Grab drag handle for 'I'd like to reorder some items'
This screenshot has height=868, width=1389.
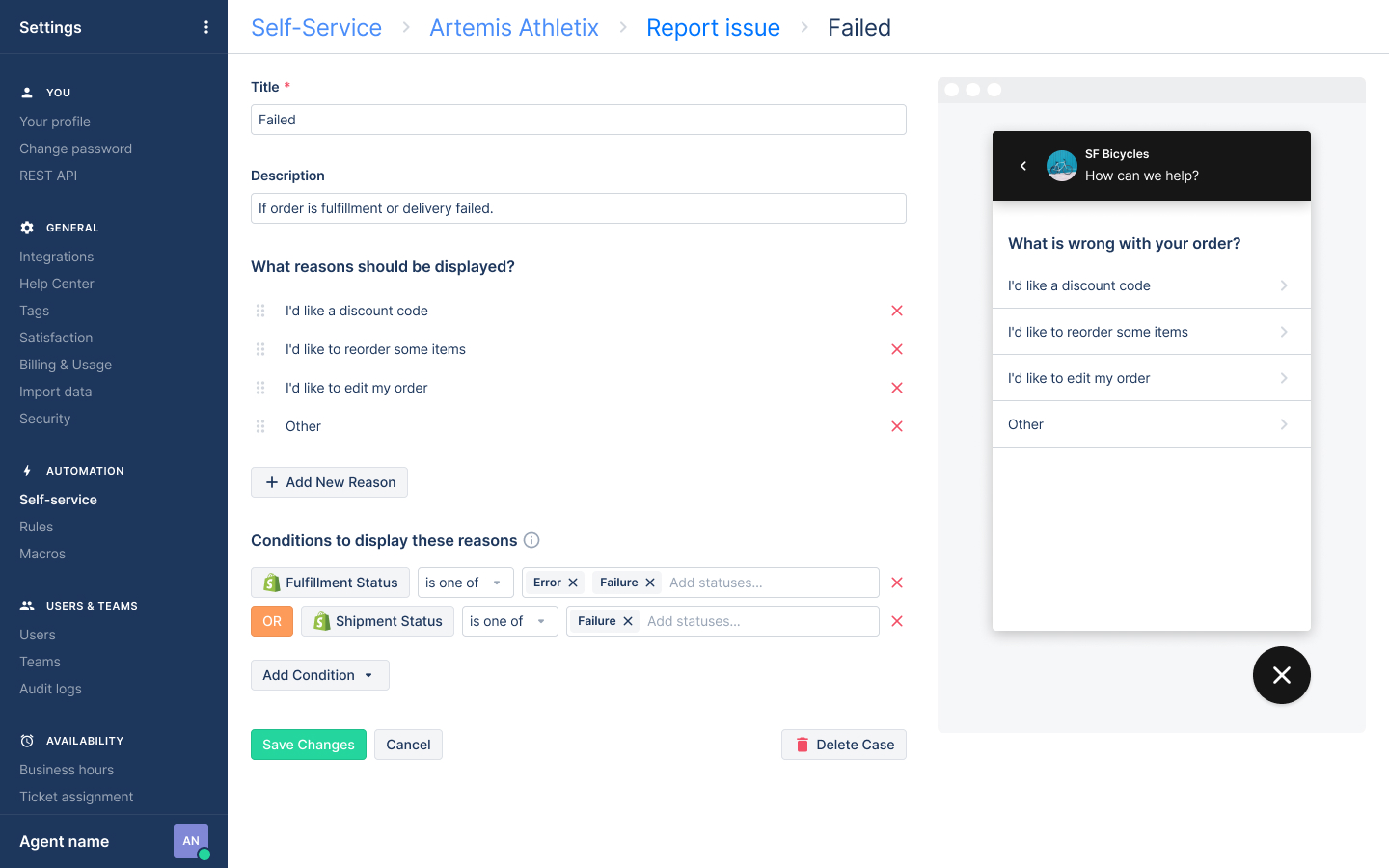pyautogui.click(x=260, y=349)
